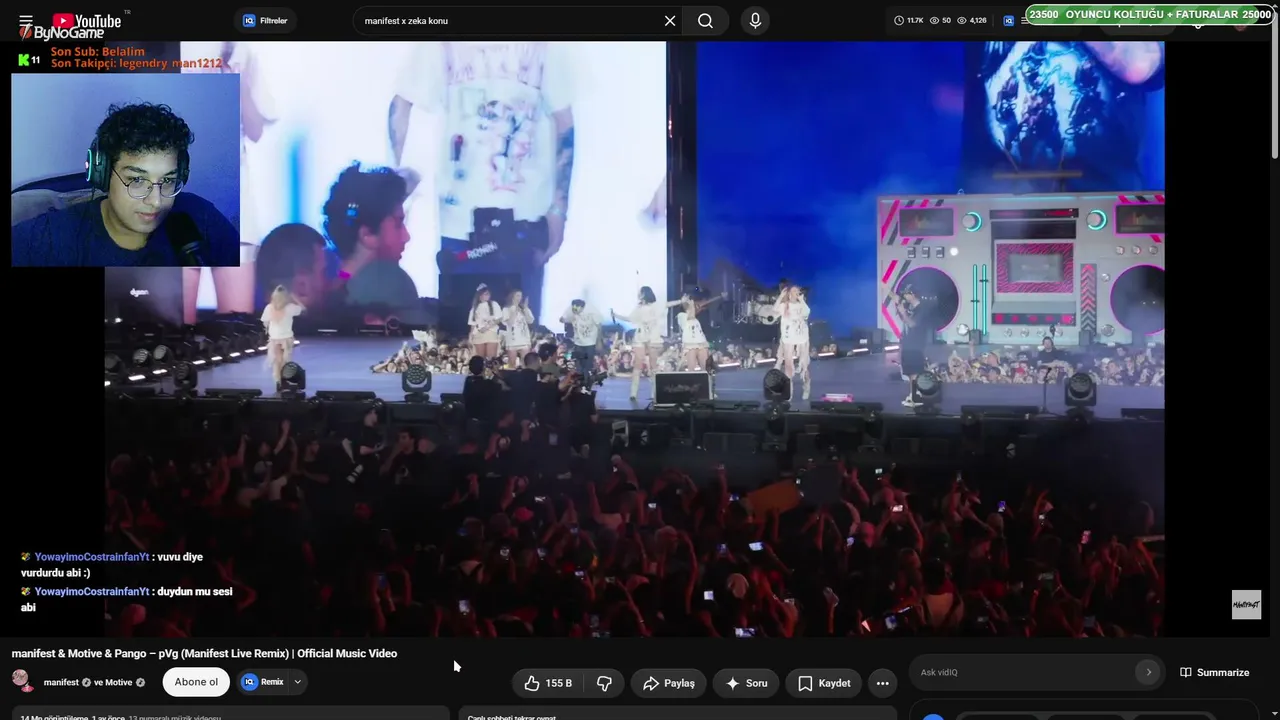
Task: Open the three-dot more actions menu
Action: tap(882, 683)
